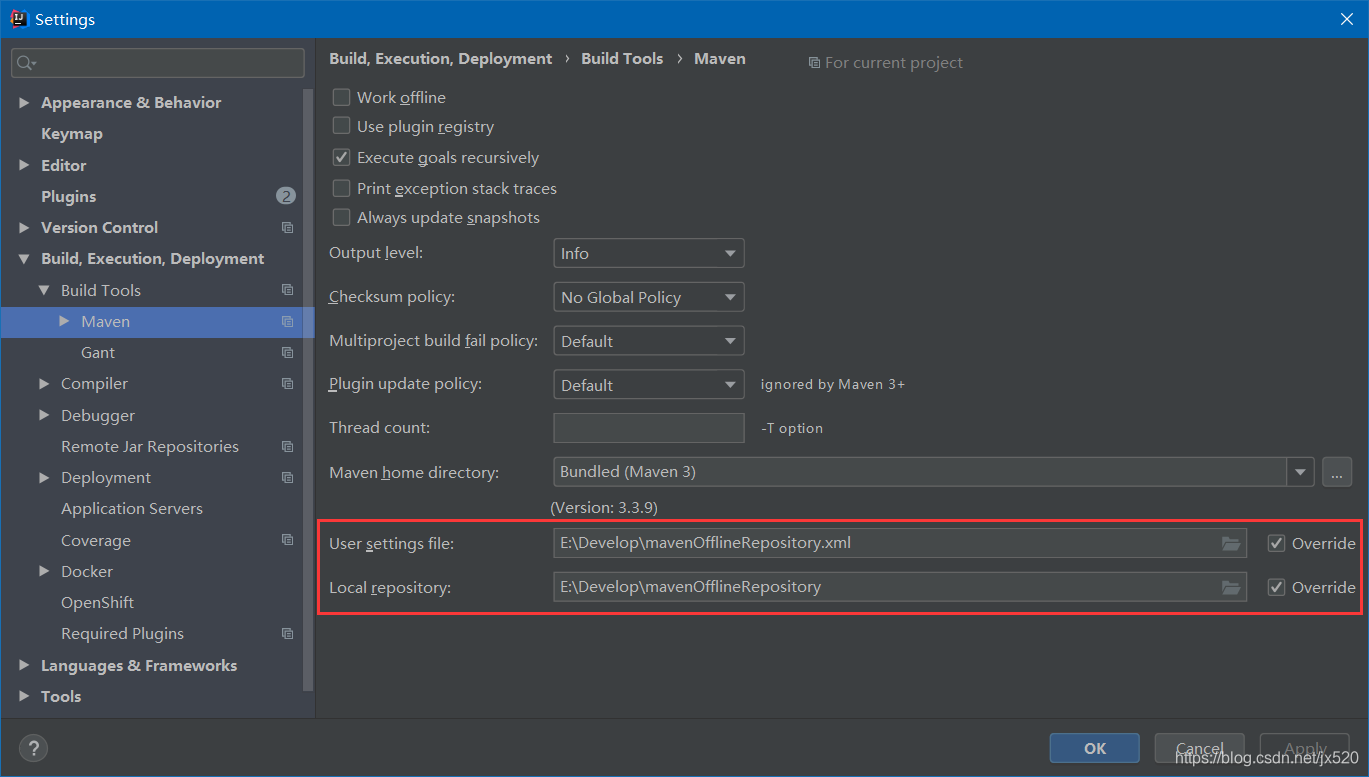
Task: Open the Checksum policy dropdown
Action: (648, 297)
